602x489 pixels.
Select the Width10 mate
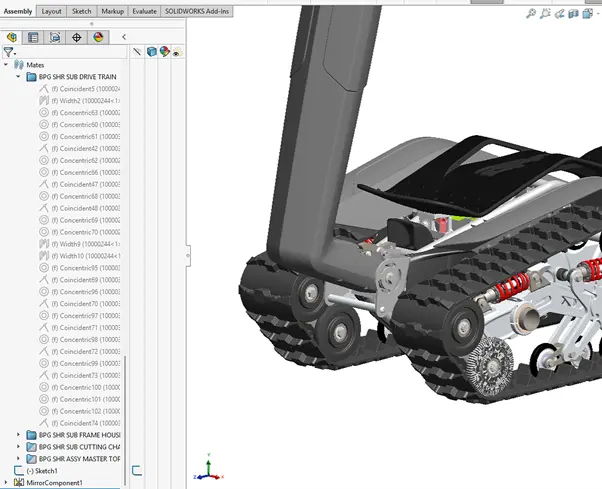pyautogui.click(x=86, y=256)
